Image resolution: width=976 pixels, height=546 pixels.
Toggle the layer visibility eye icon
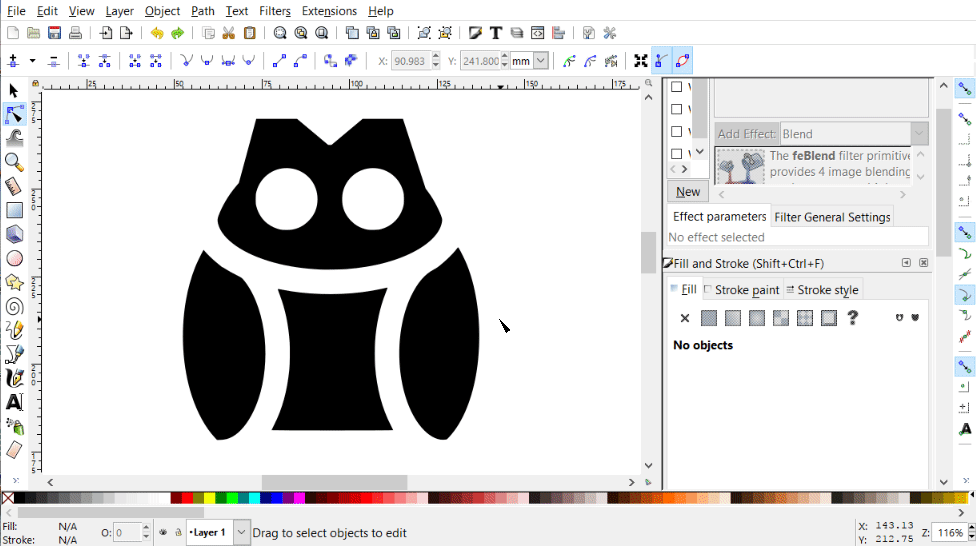point(162,533)
